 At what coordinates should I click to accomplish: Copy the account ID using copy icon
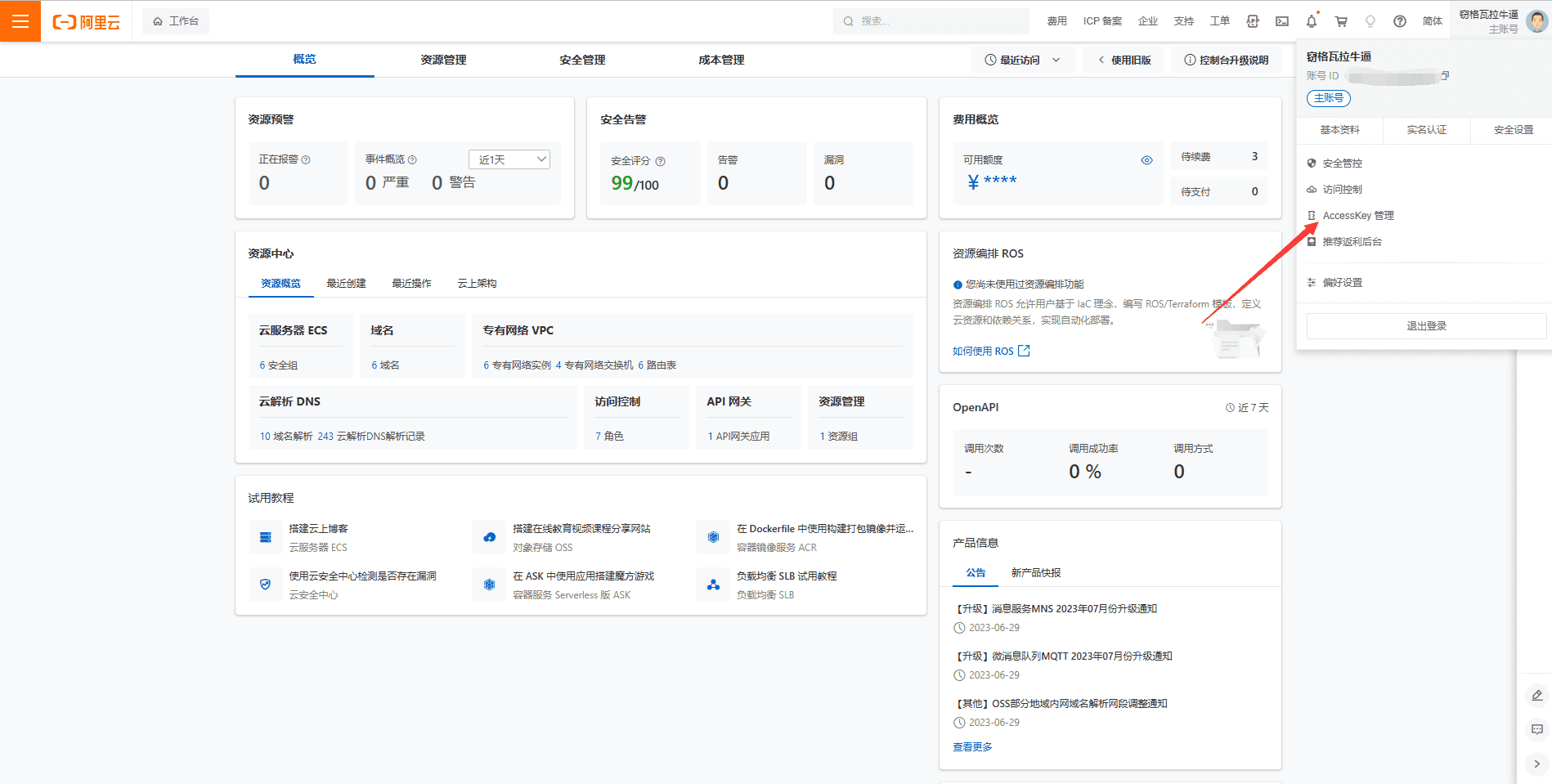point(1446,75)
